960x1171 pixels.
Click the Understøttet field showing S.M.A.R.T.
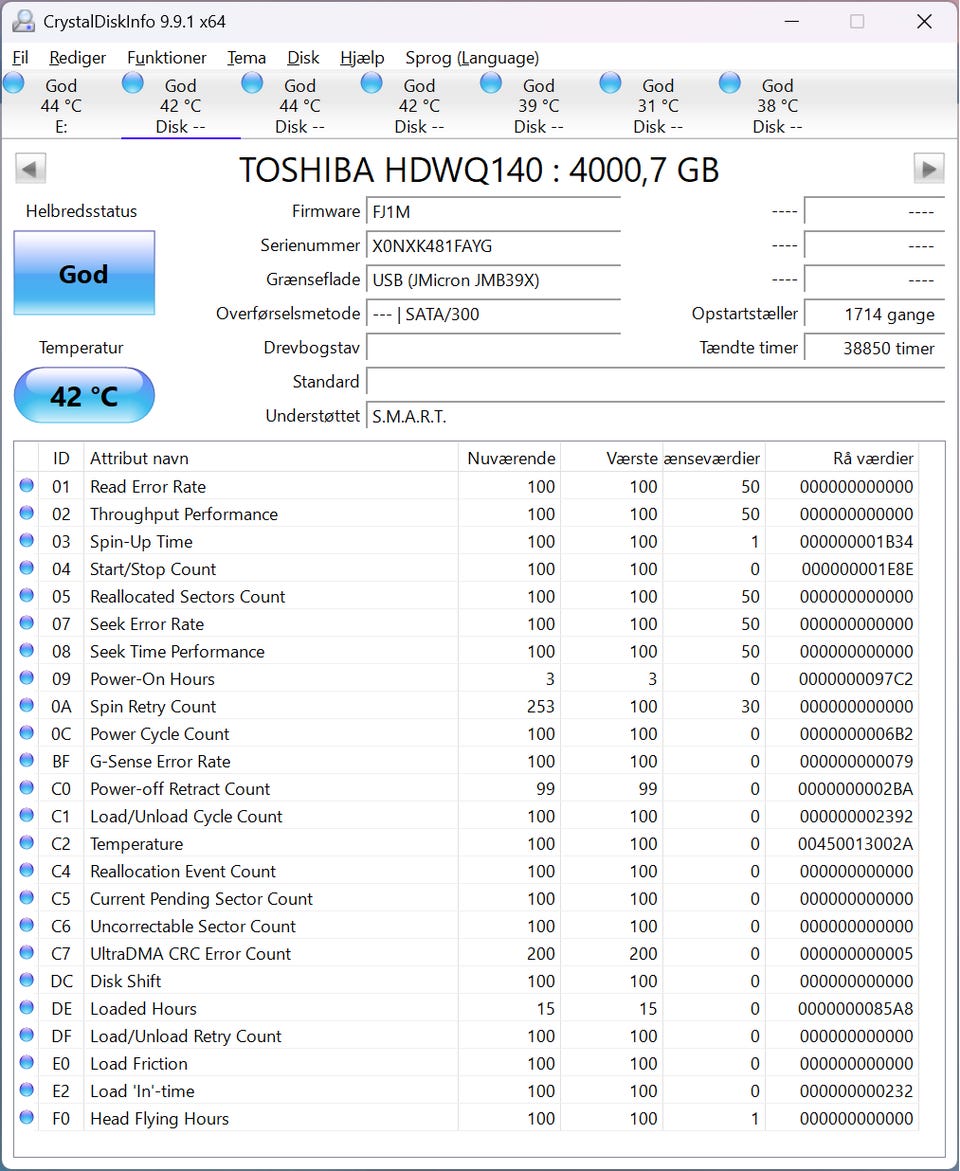pos(655,416)
